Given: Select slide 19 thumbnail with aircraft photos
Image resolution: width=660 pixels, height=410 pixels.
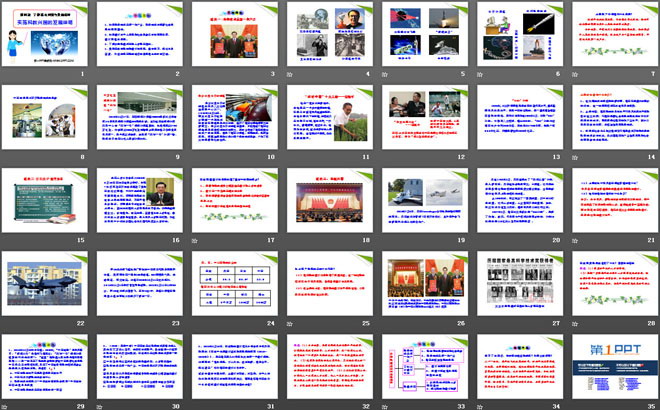Looking at the screenshot, I should click(425, 200).
